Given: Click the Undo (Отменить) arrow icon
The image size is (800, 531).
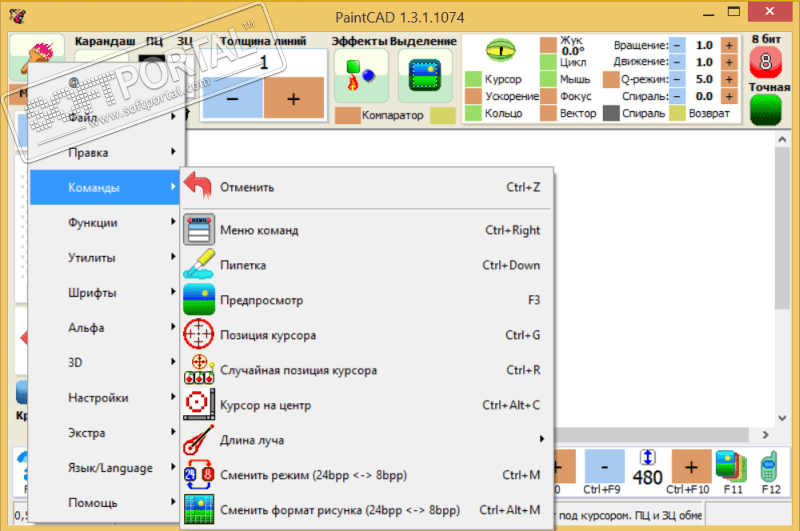Looking at the screenshot, I should 198,186.
